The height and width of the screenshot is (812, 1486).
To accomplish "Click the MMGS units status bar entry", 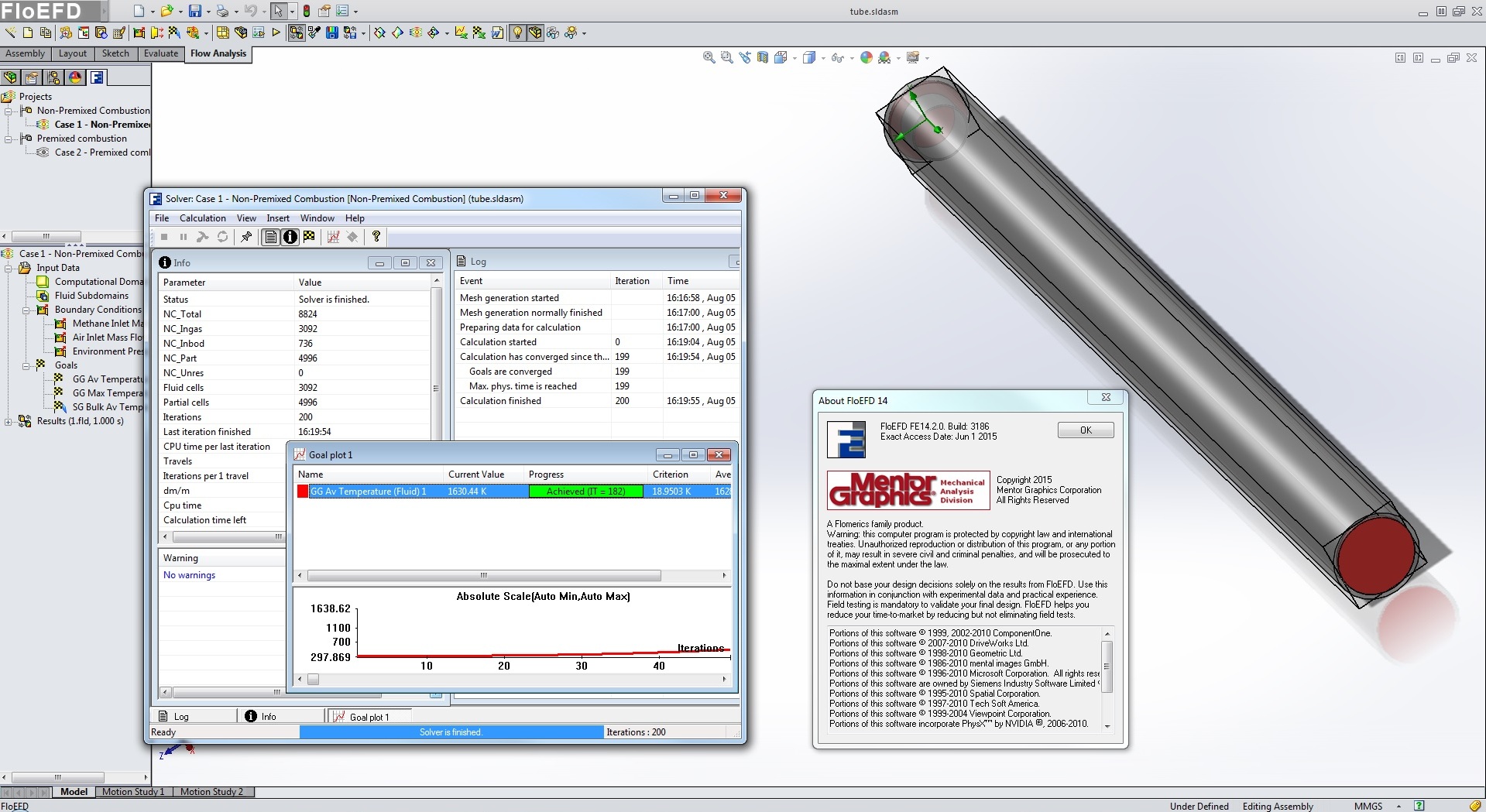I will pos(1368,806).
